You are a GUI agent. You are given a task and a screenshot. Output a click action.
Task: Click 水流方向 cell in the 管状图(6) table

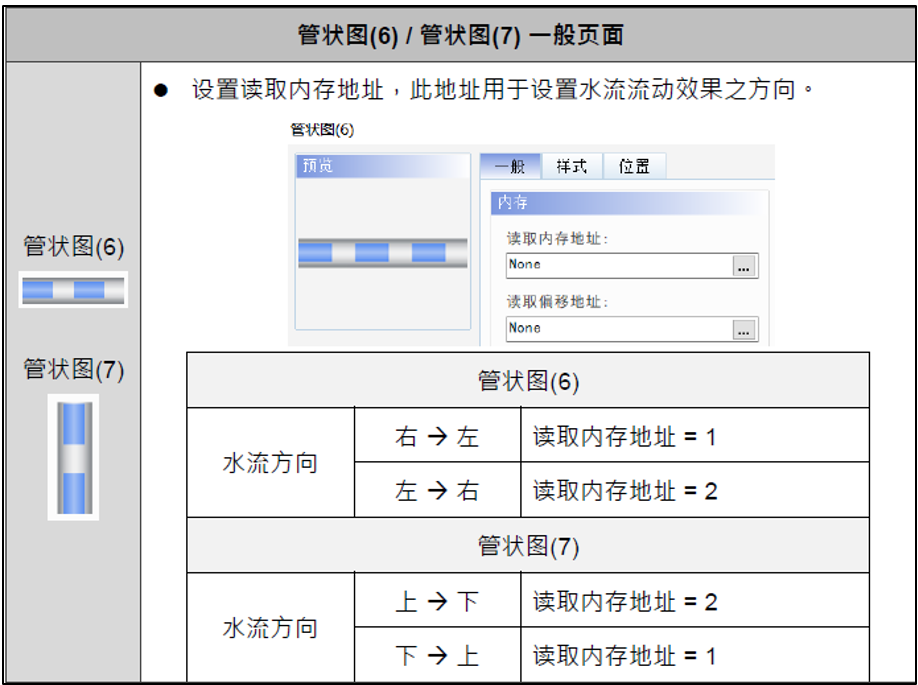270,464
